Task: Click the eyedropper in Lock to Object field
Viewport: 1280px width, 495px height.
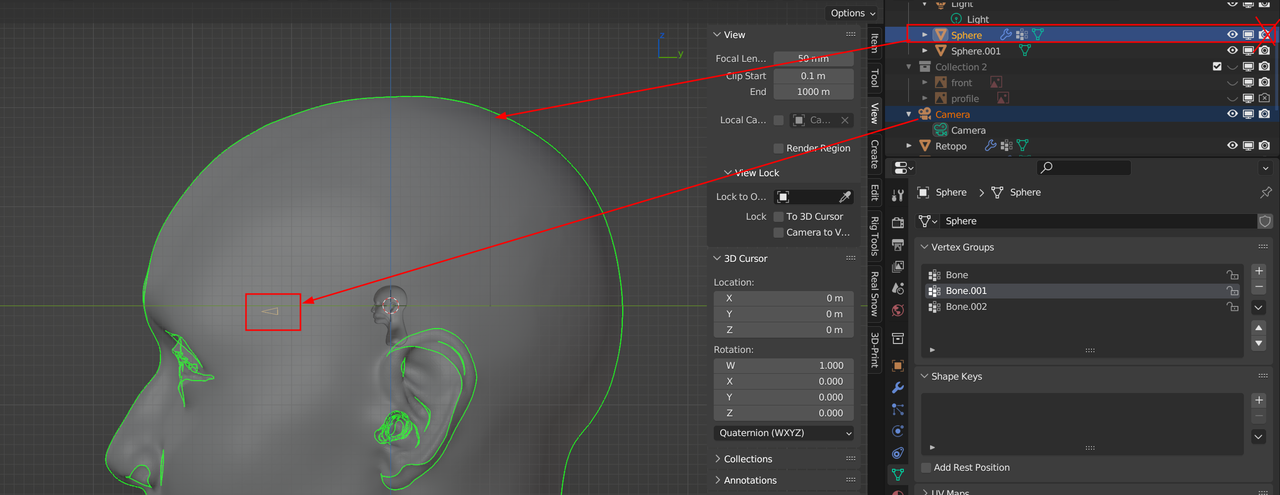Action: 845,197
